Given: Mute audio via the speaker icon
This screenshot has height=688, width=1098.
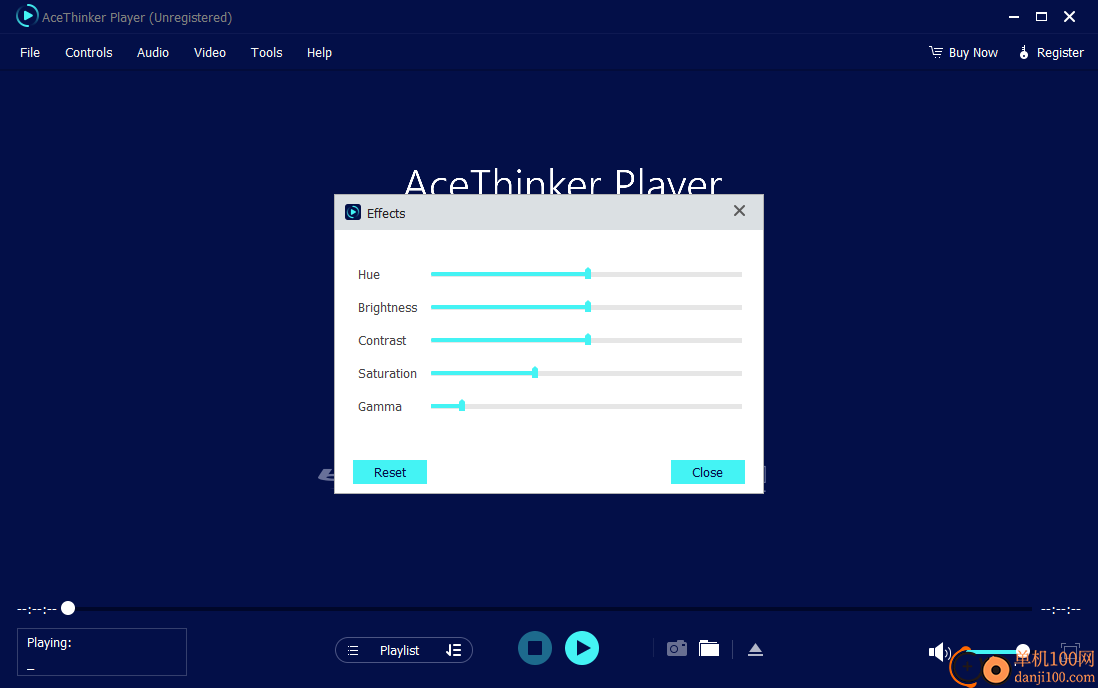Looking at the screenshot, I should coord(939,652).
